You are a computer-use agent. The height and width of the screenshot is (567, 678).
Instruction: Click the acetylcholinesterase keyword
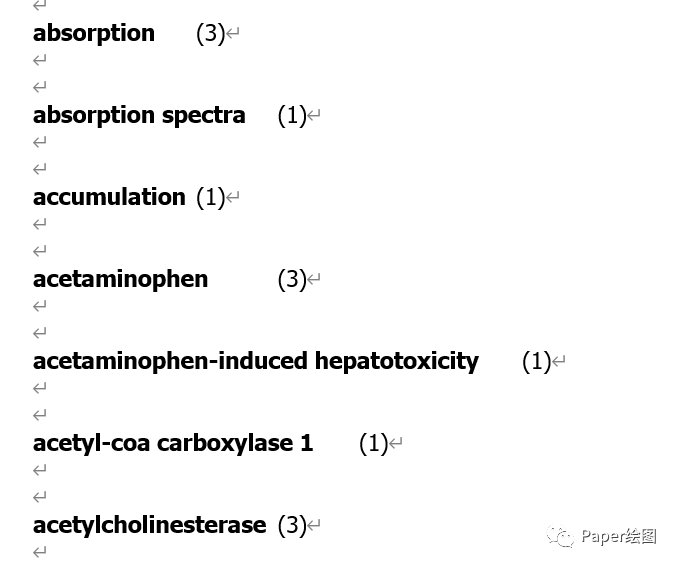click(x=150, y=525)
